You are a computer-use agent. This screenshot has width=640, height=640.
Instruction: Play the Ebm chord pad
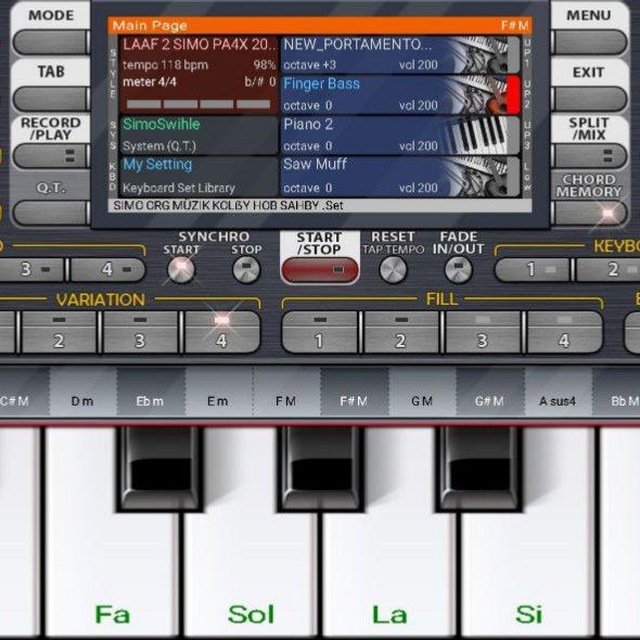(x=151, y=392)
